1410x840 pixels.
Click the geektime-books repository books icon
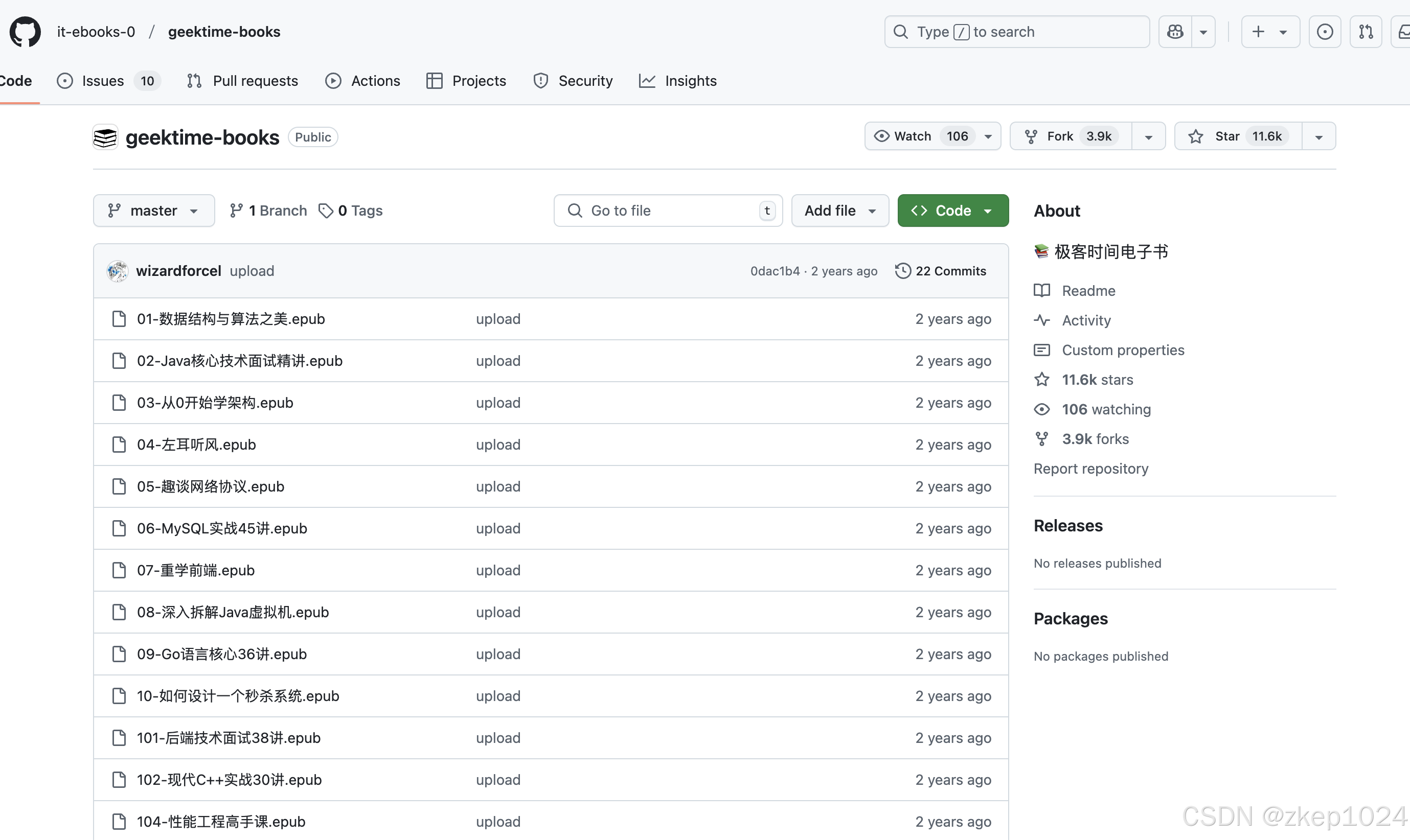click(105, 137)
